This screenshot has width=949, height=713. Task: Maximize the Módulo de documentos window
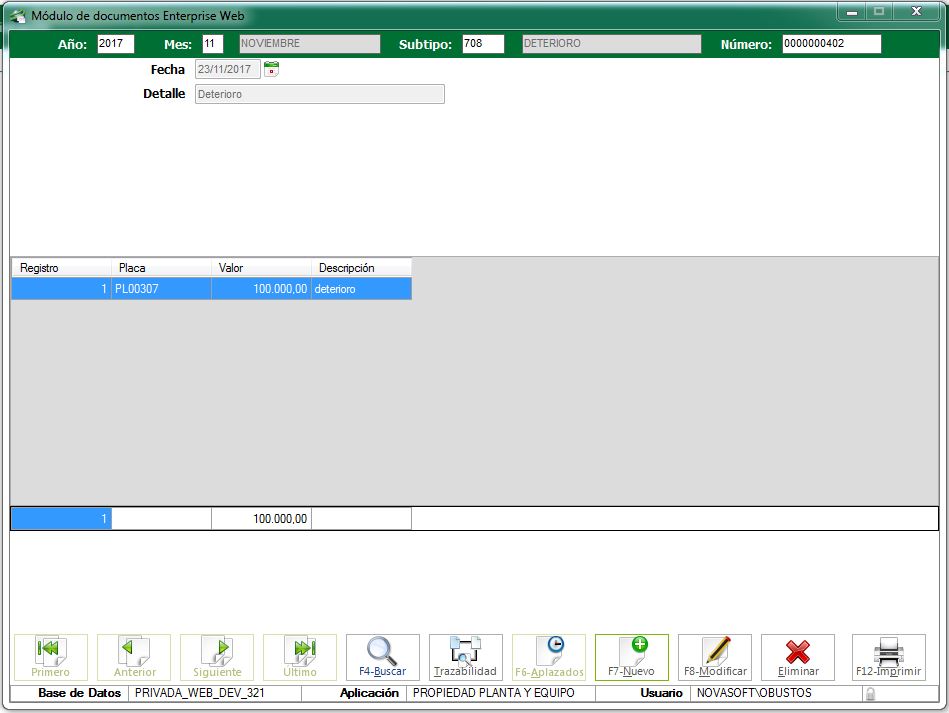tap(879, 12)
